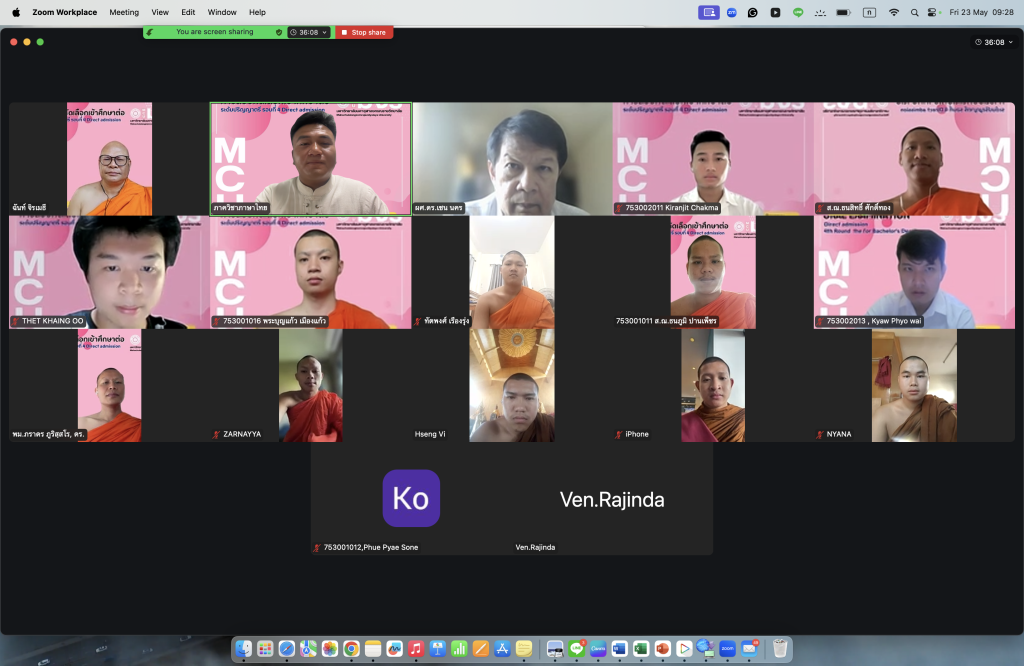The height and width of the screenshot is (666, 1024).
Task: Select 753002013 Kyaw Phyo wai video tile
Action: point(914,272)
